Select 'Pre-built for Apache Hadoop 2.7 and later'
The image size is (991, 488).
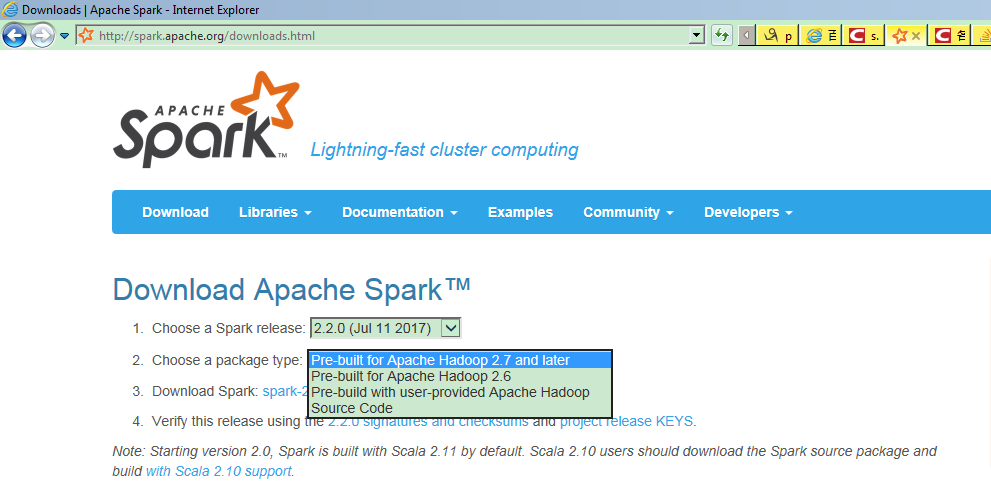coord(460,360)
